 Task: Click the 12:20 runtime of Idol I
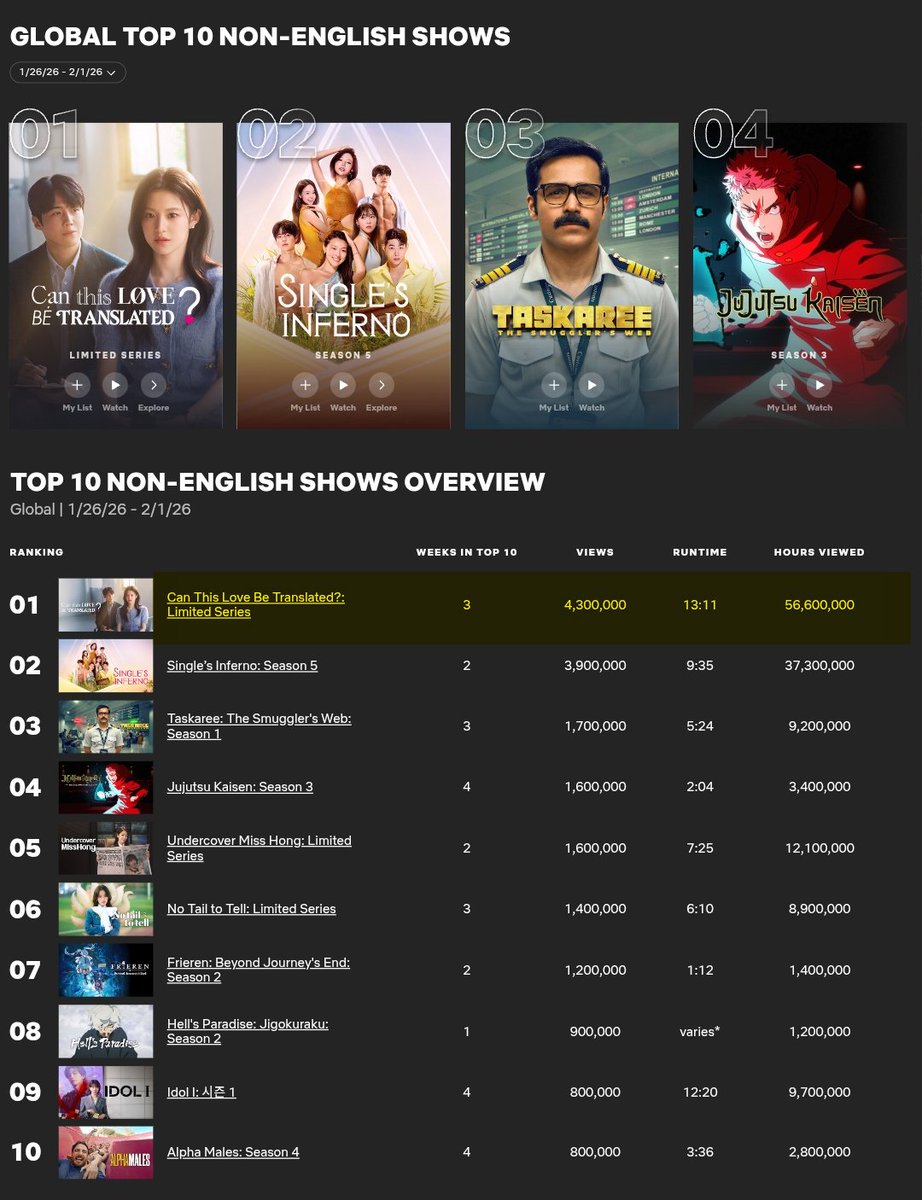coord(700,1092)
